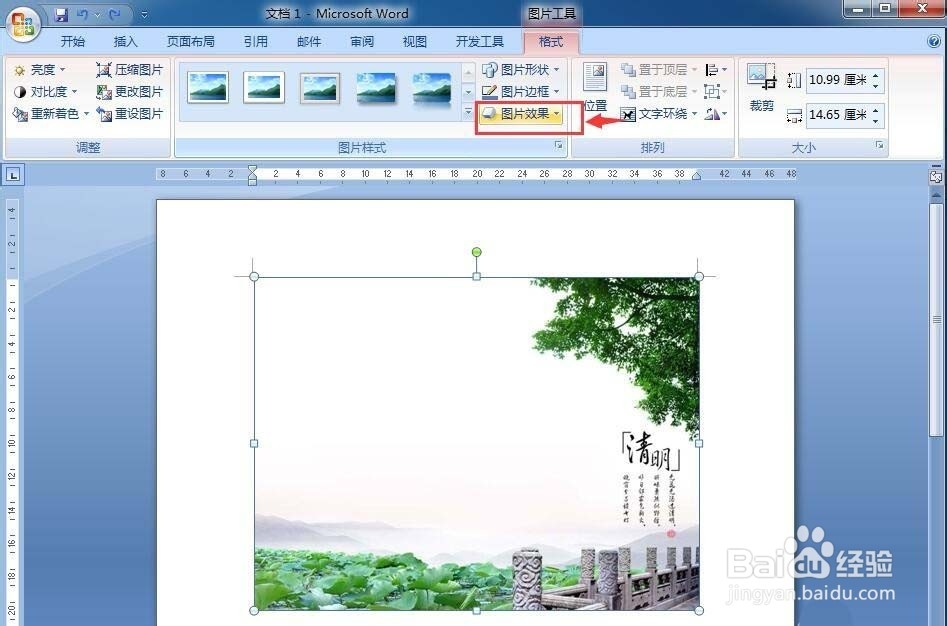947x626 pixels.
Task: Click the Office button logo
Action: [x=23, y=25]
